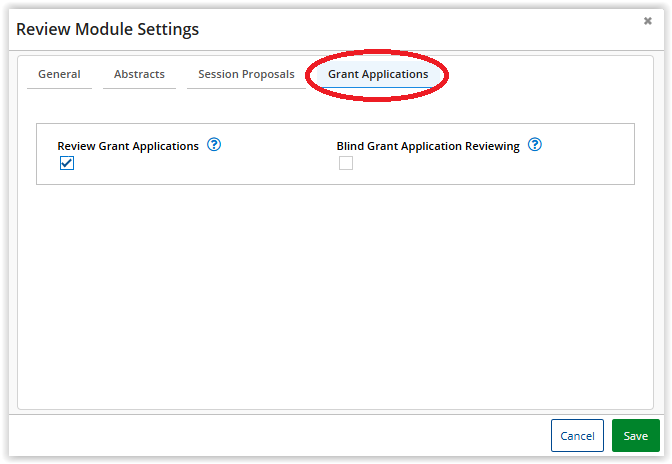This screenshot has width=672, height=464.
Task: Cancel the settings changes
Action: [x=577, y=436]
